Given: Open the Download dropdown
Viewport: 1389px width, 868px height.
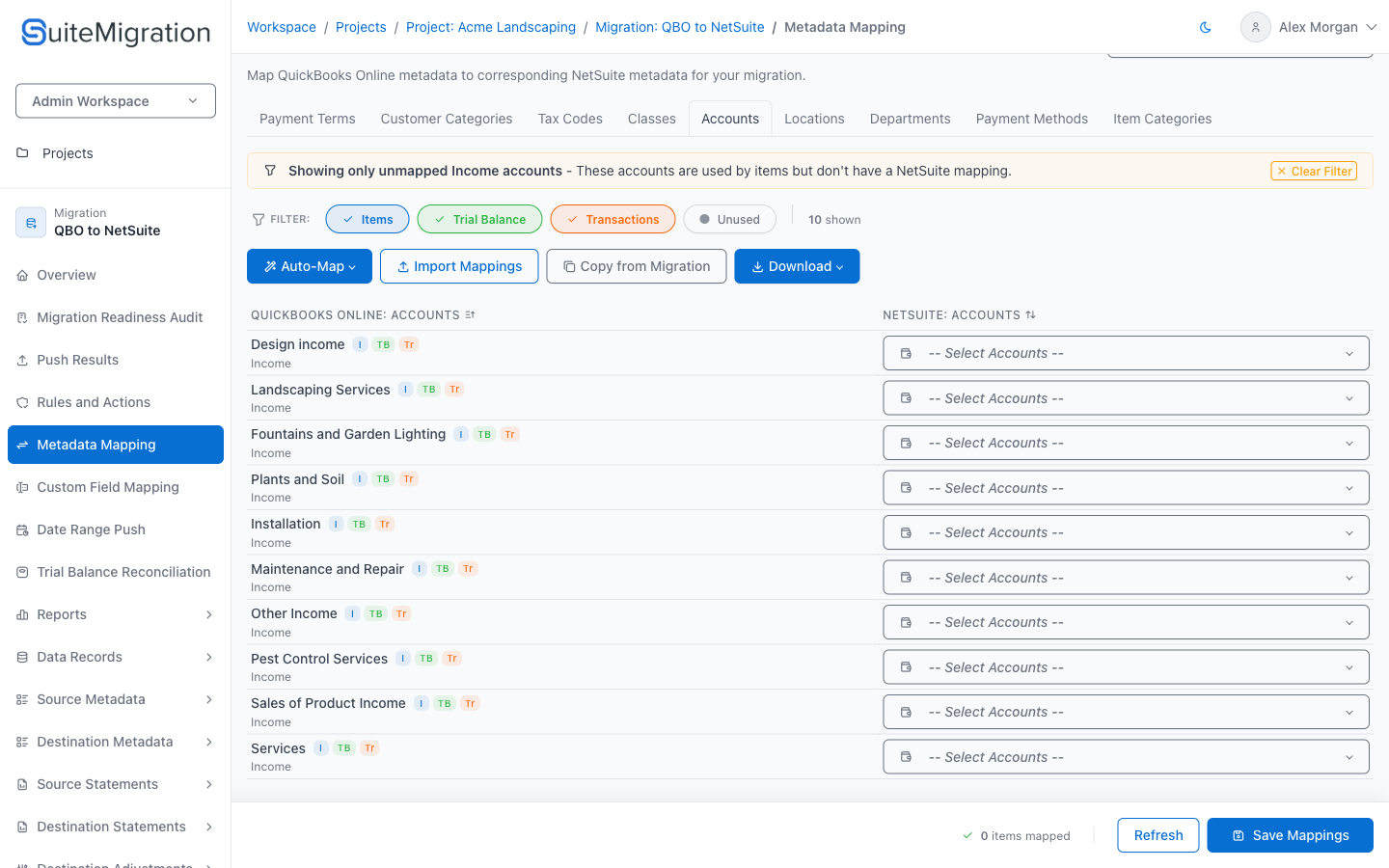Looking at the screenshot, I should click(x=797, y=266).
